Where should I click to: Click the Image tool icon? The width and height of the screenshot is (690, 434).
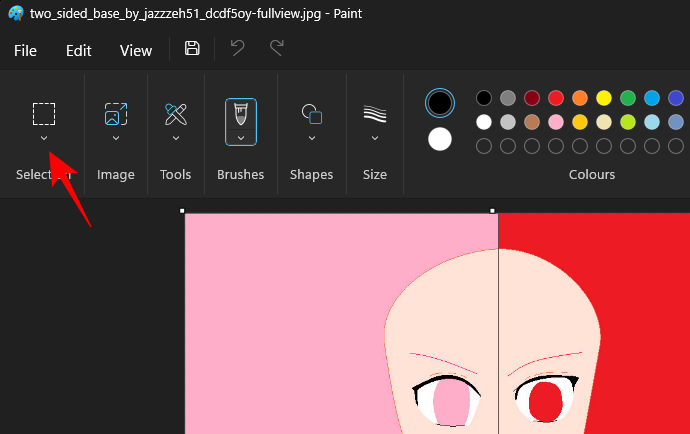click(x=116, y=113)
